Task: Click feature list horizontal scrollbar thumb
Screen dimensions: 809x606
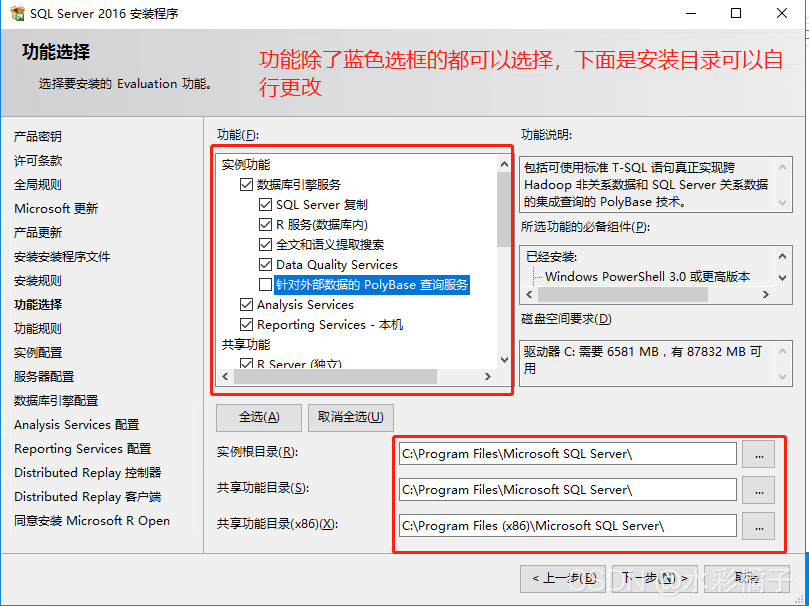Action: 335,376
